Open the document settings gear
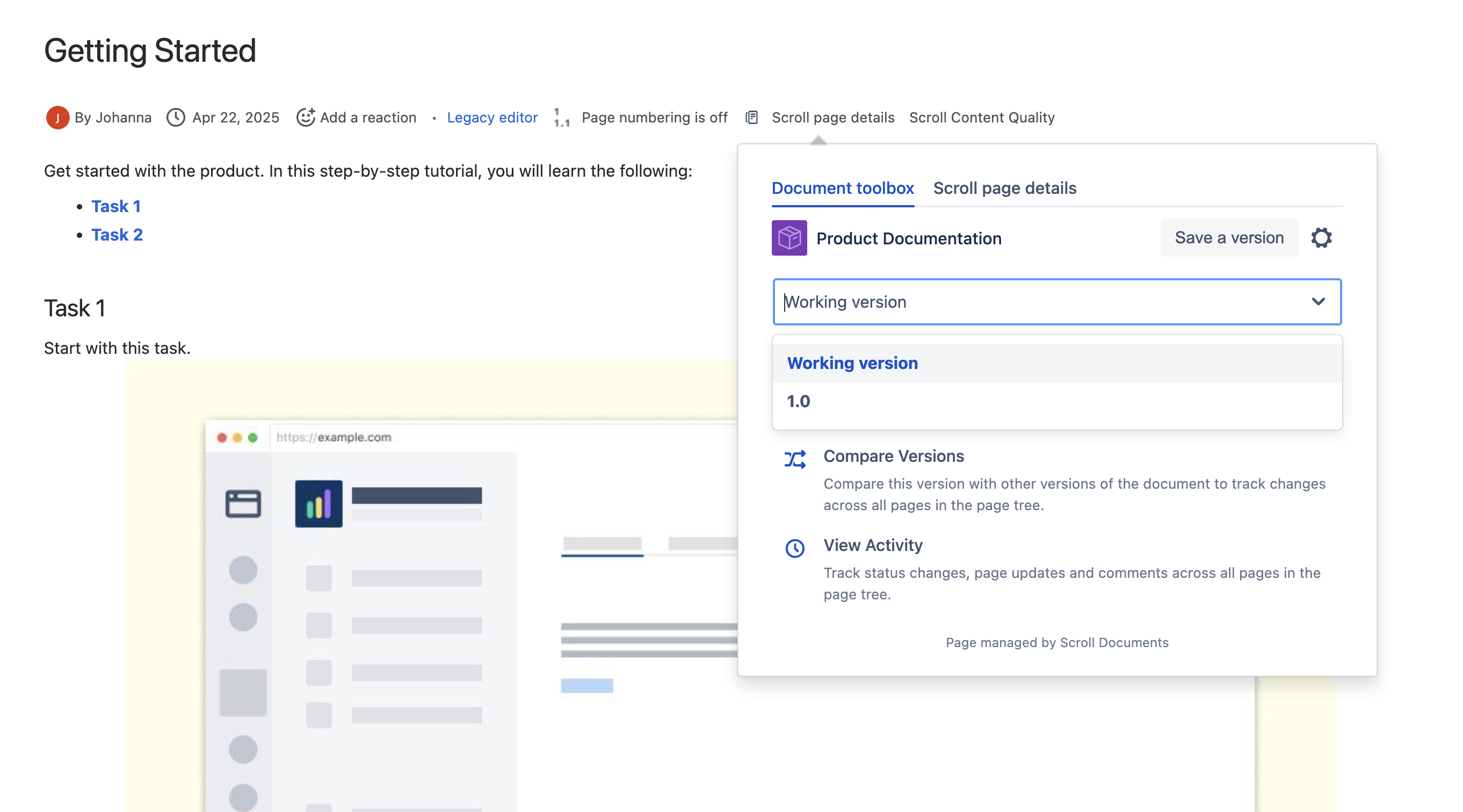 click(1322, 238)
